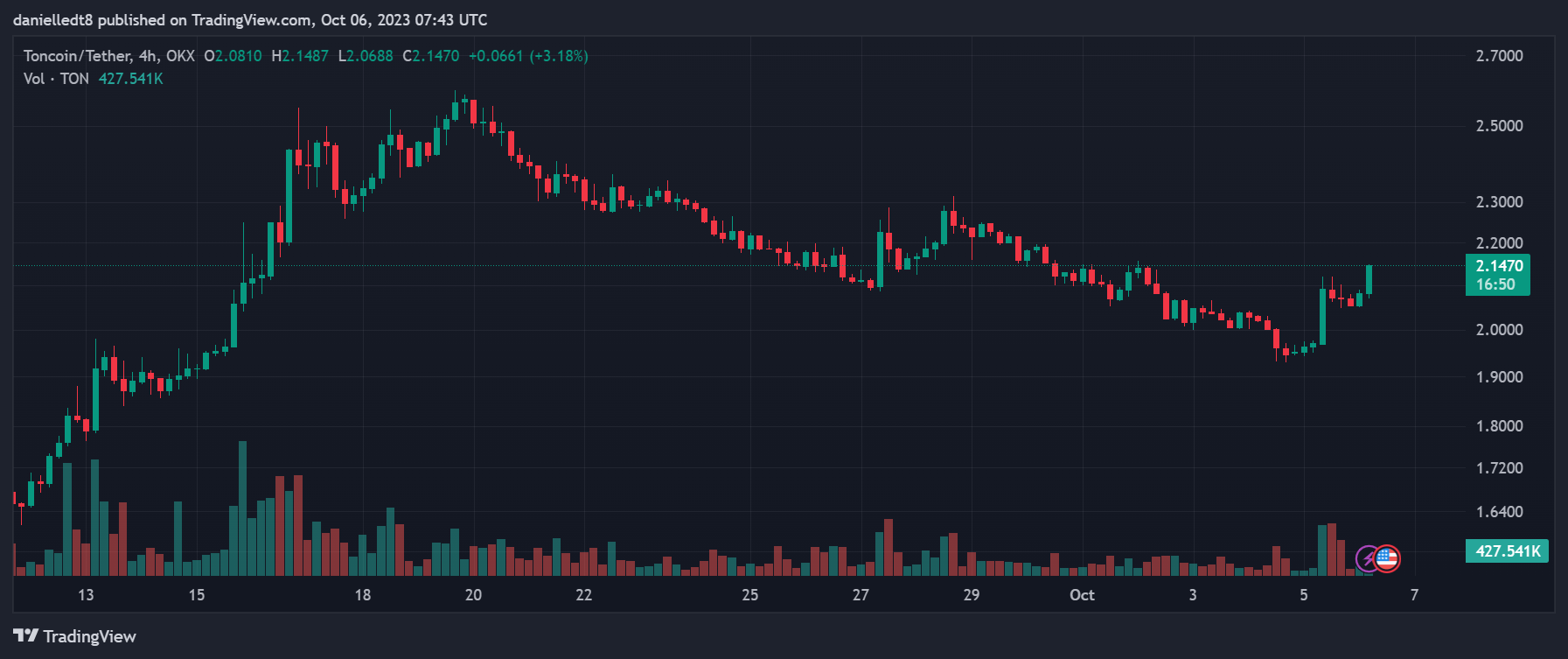Click the date label 25 on time axis
This screenshot has width=1568, height=659.
click(750, 595)
